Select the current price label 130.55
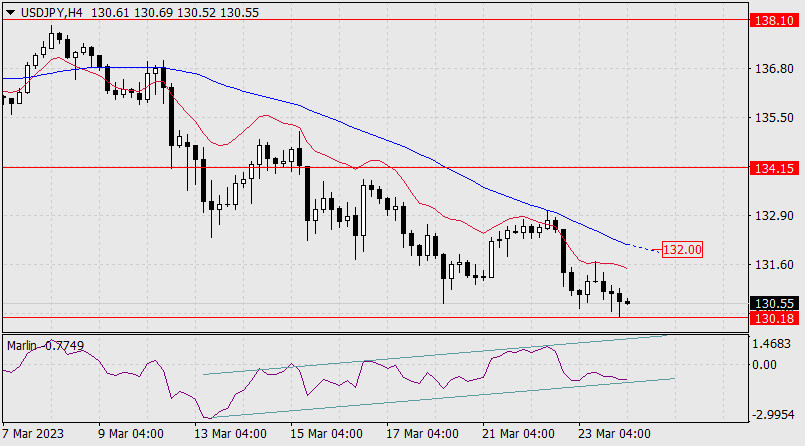This screenshot has height=446, width=805. pos(774,304)
